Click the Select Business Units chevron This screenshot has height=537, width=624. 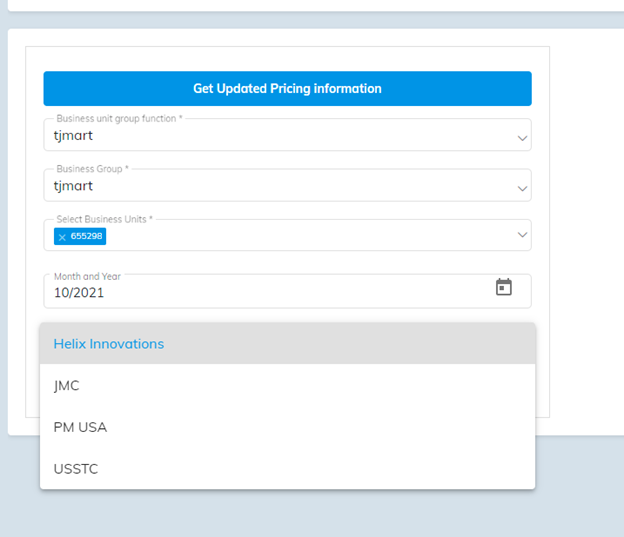[x=522, y=235]
